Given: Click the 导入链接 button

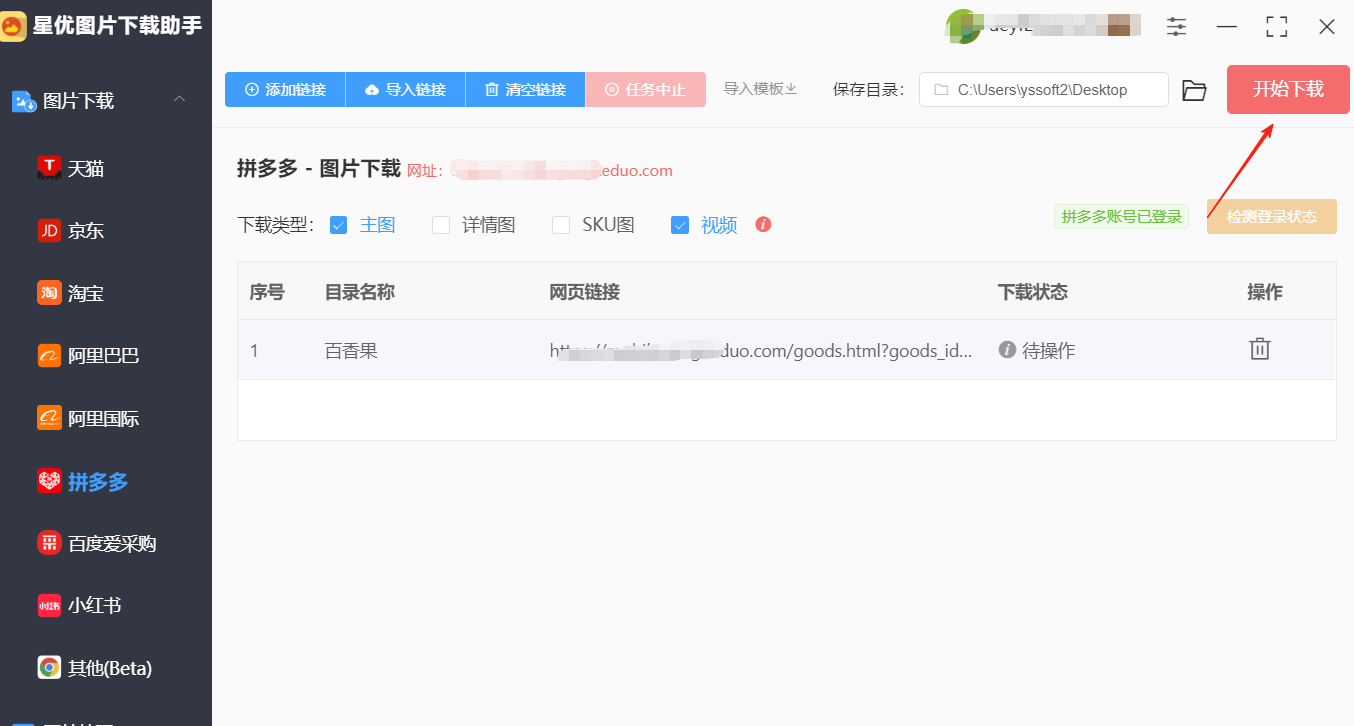Looking at the screenshot, I should pyautogui.click(x=405, y=89).
